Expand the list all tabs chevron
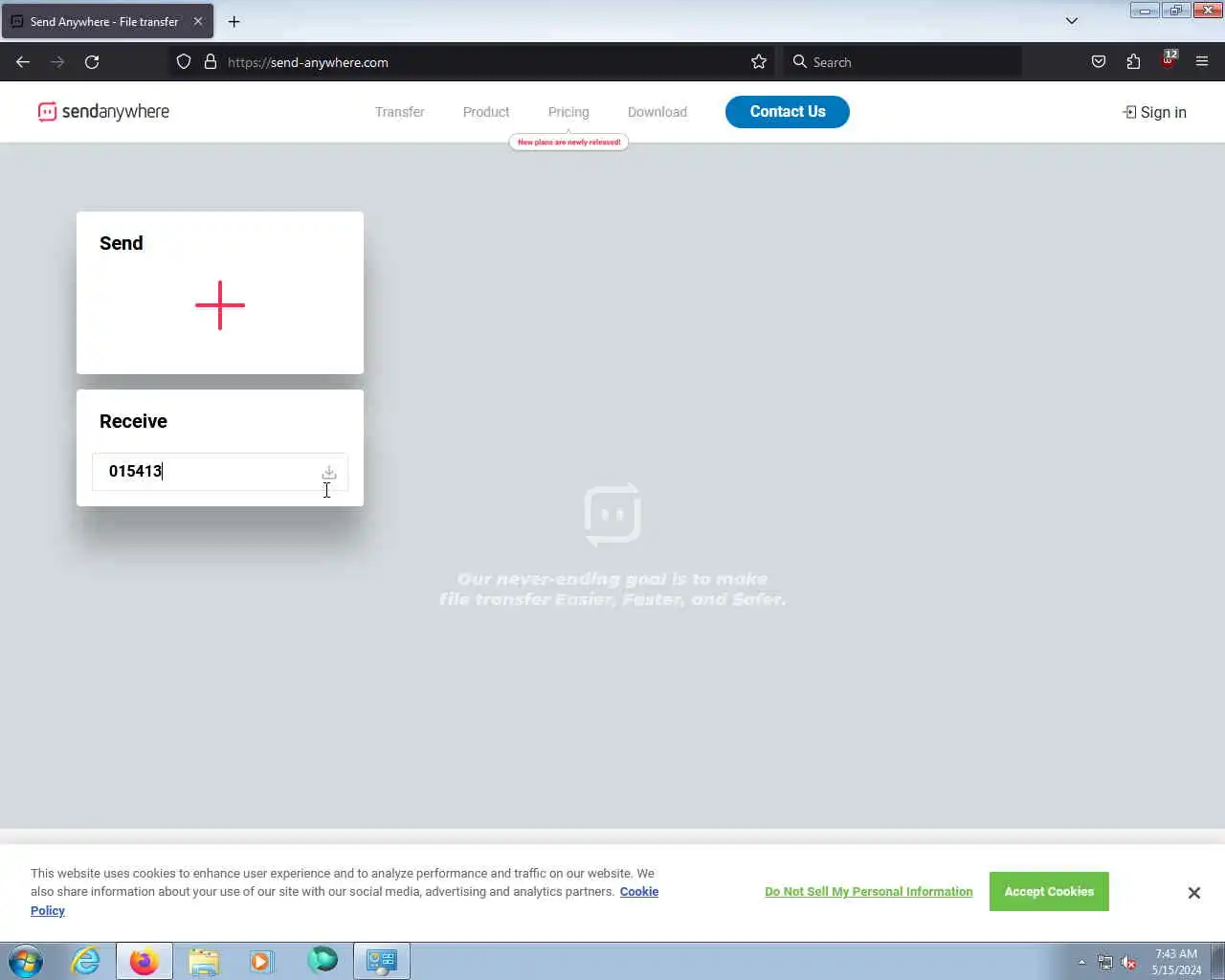The height and width of the screenshot is (980, 1225). 1072,21
